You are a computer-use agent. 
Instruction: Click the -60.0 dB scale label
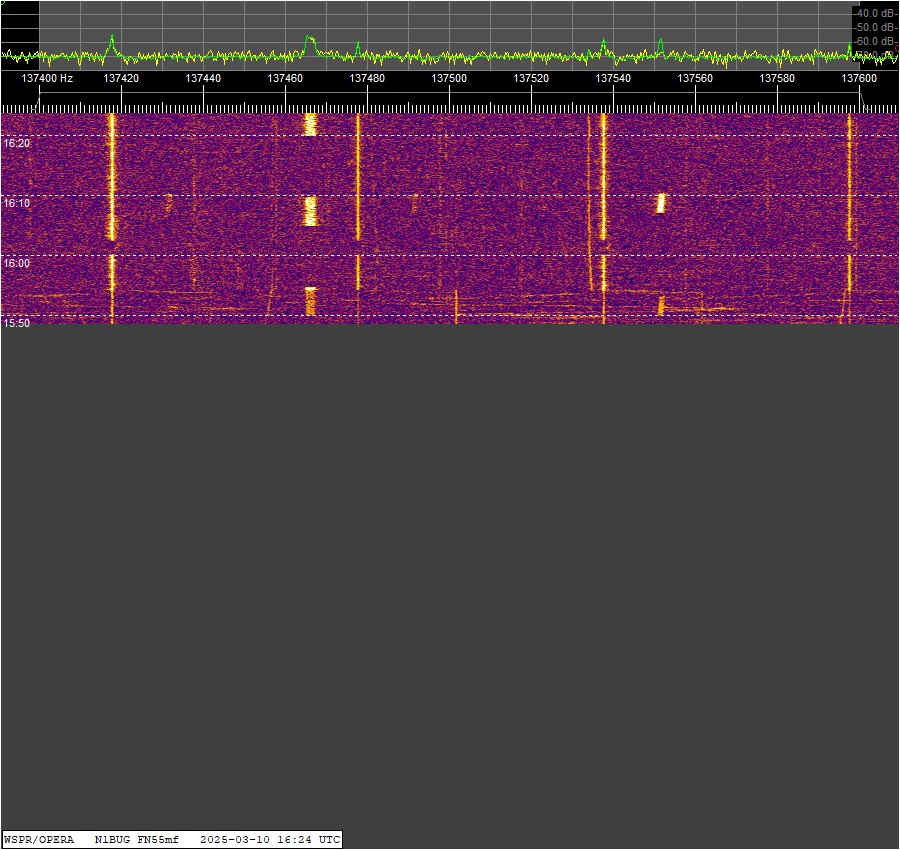[874, 41]
